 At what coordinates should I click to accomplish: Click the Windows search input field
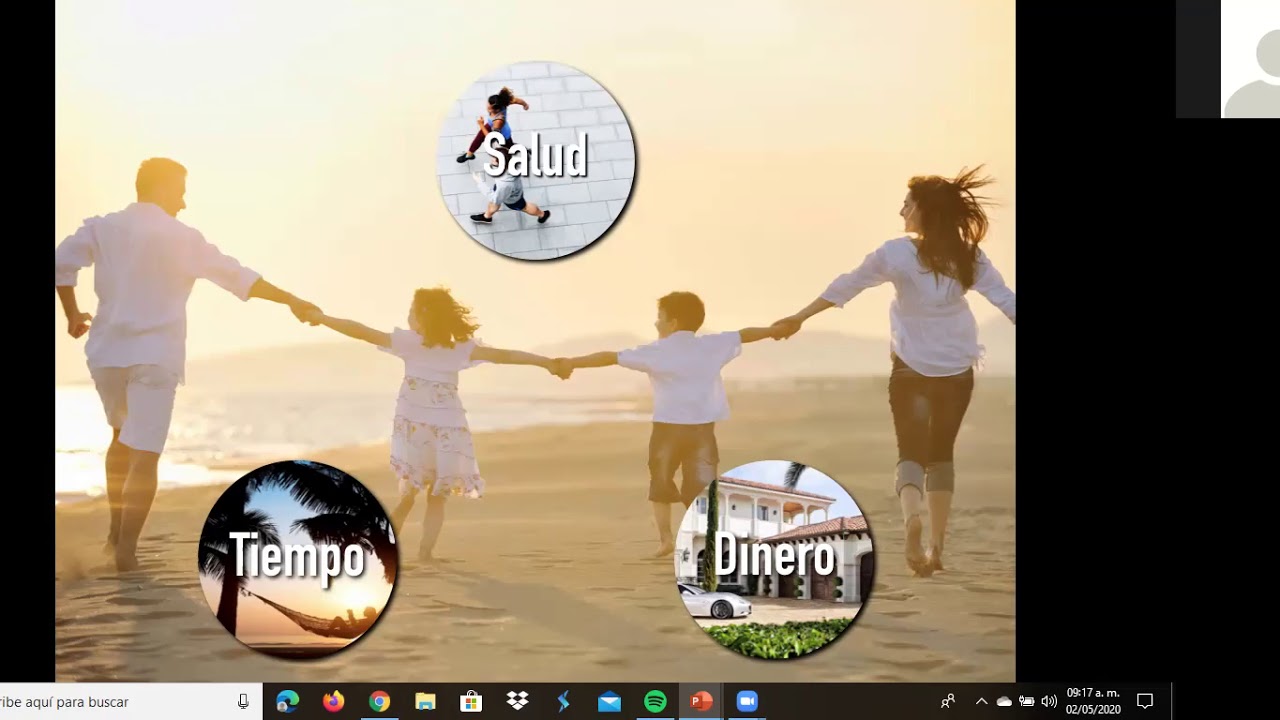pyautogui.click(x=131, y=702)
